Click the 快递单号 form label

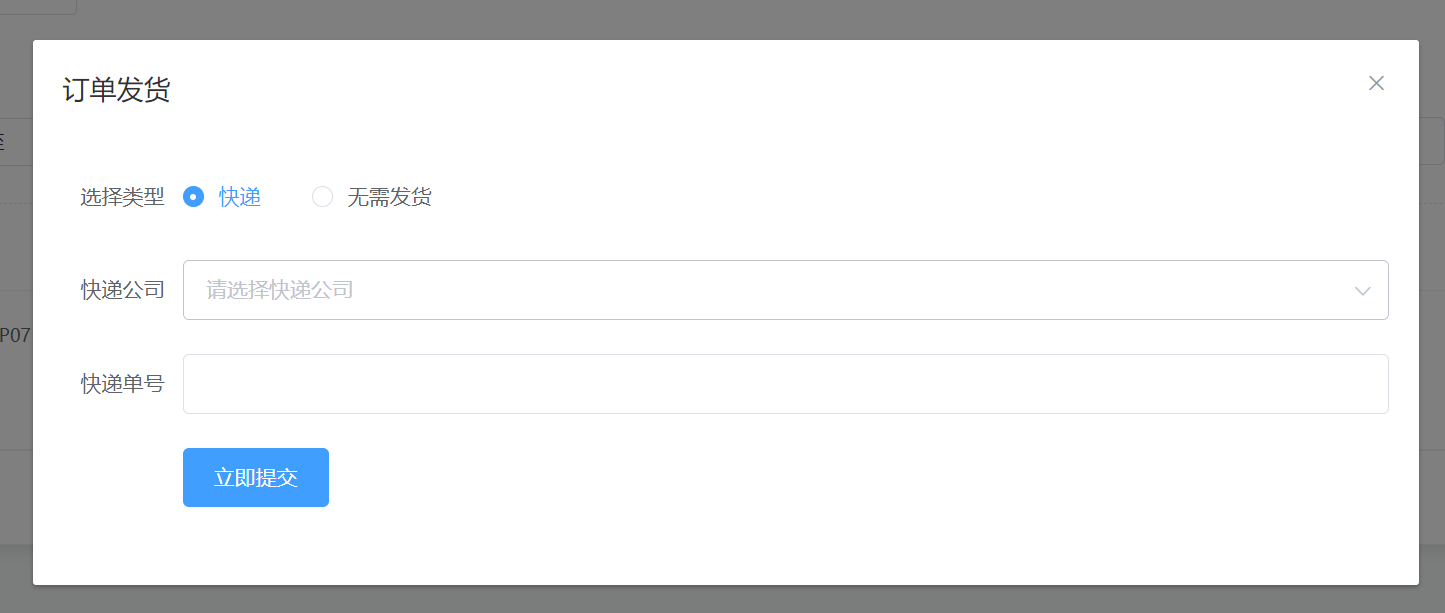point(122,384)
